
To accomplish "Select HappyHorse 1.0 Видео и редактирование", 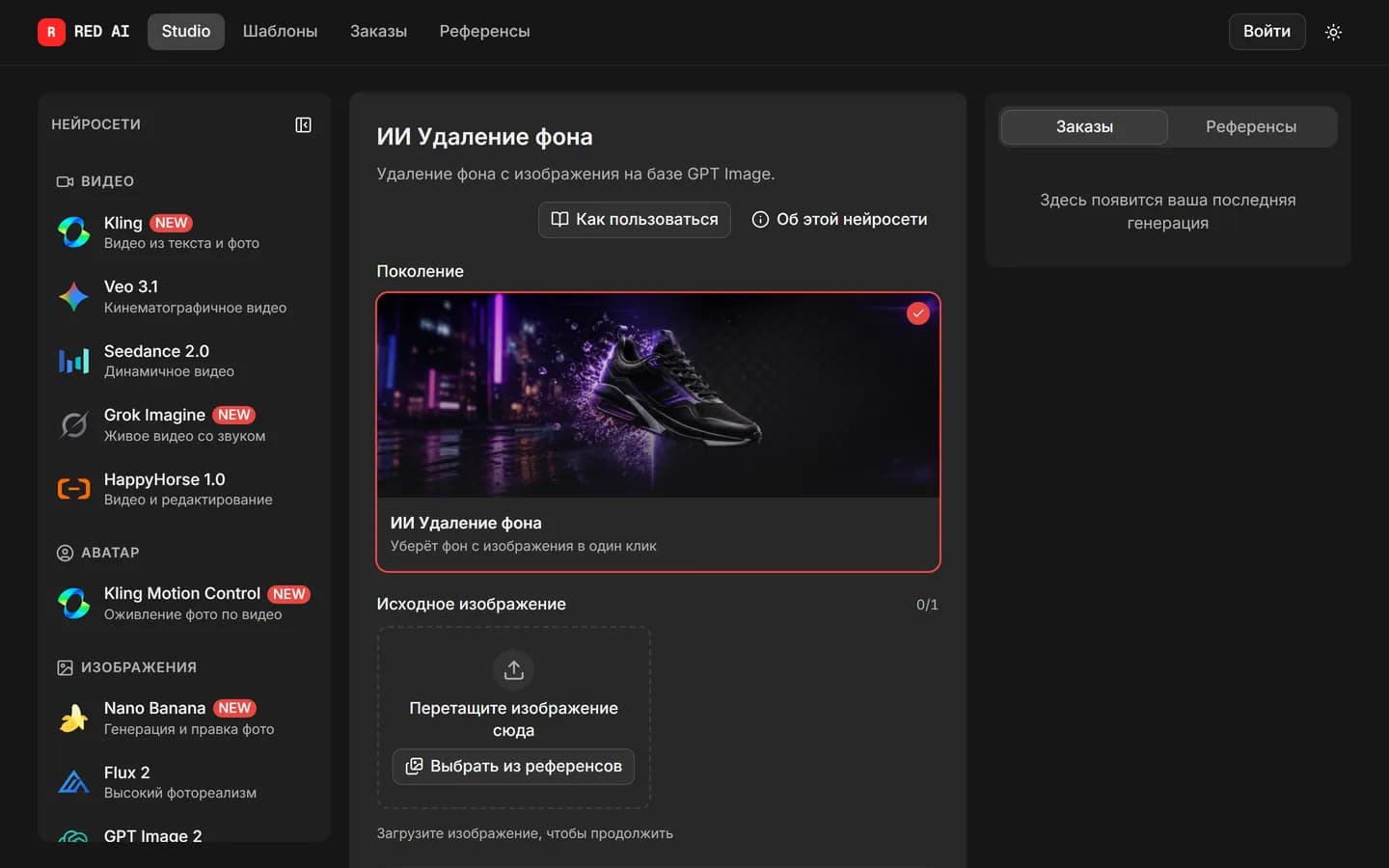I will [x=183, y=489].
